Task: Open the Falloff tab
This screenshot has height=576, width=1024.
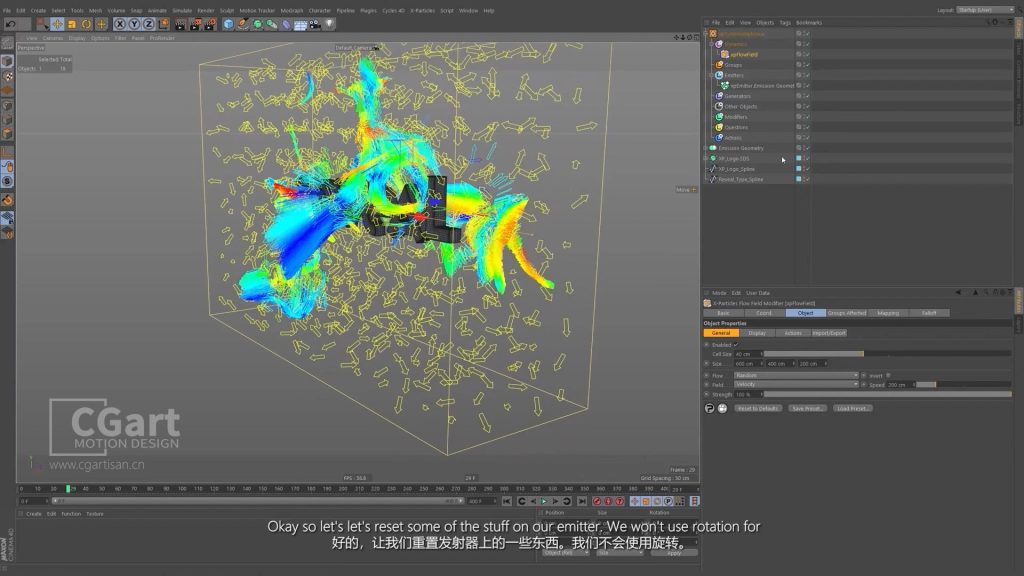Action: (929, 313)
